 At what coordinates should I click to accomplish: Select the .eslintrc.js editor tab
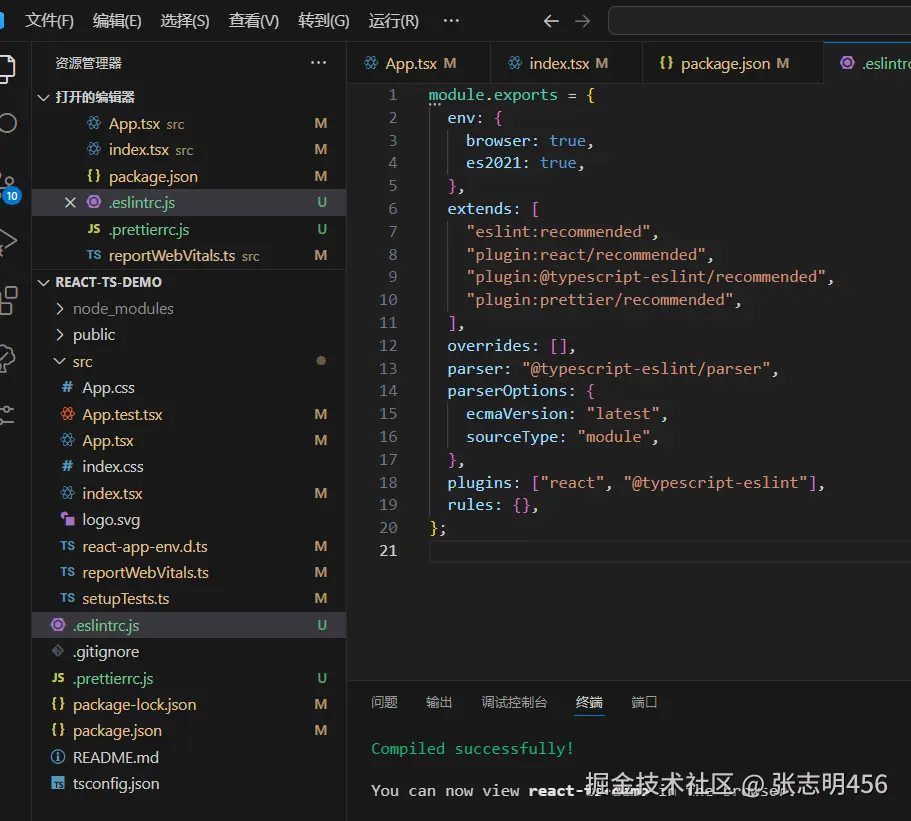[x=867, y=63]
